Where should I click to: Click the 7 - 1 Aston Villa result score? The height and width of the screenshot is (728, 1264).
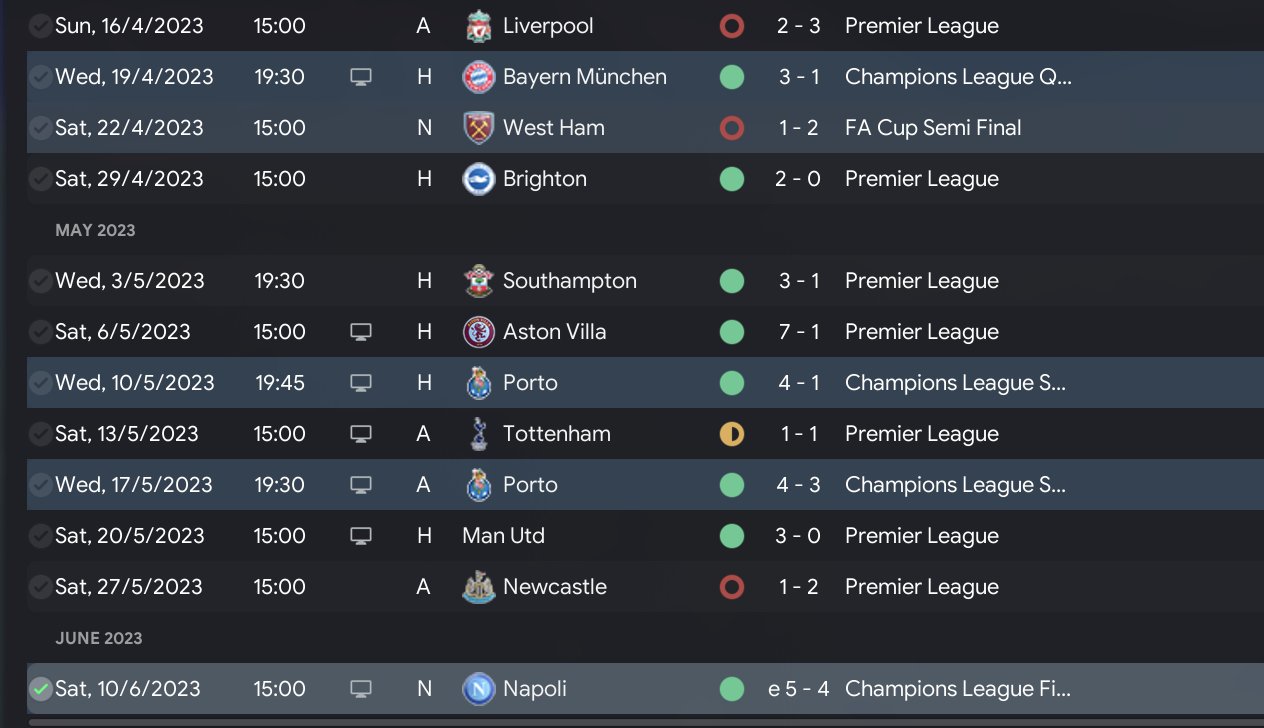(799, 332)
